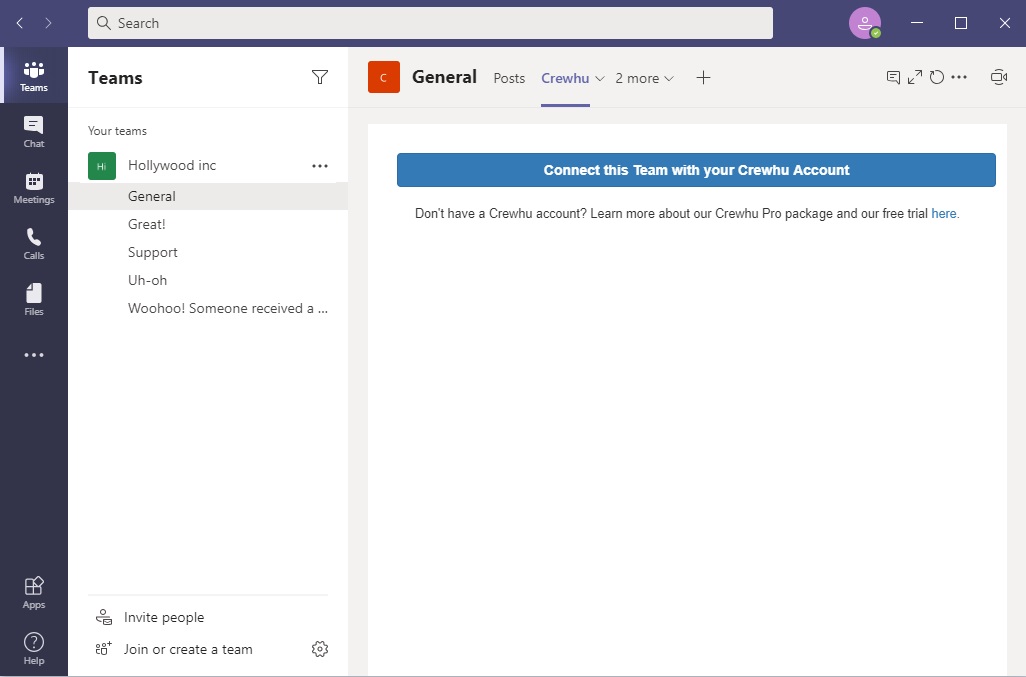Viewport: 1026px width, 677px height.
Task: Go forward with the forward arrow
Action: (x=48, y=23)
